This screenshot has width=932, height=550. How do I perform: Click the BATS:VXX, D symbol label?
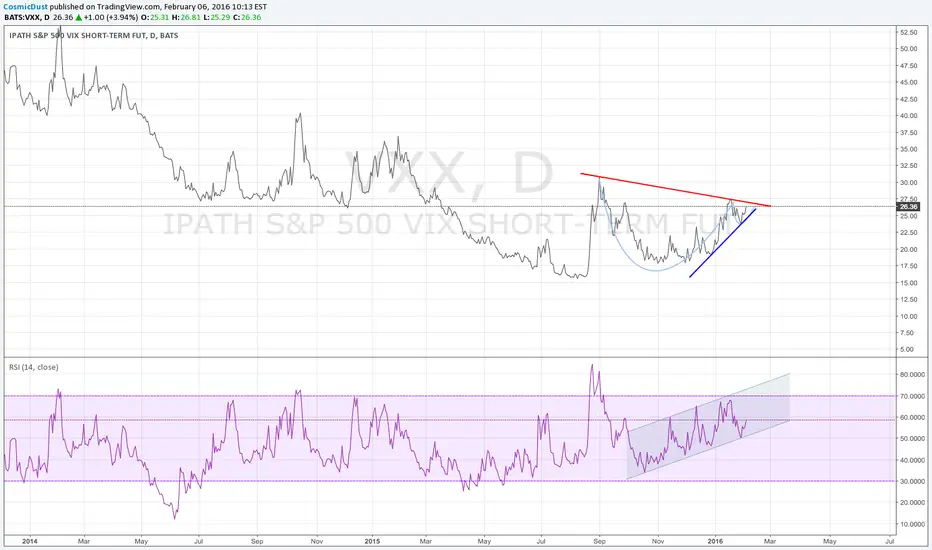[27, 17]
